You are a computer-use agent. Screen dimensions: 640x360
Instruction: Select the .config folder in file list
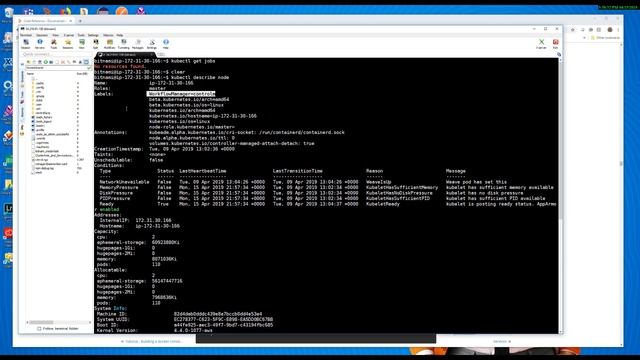tap(40, 87)
